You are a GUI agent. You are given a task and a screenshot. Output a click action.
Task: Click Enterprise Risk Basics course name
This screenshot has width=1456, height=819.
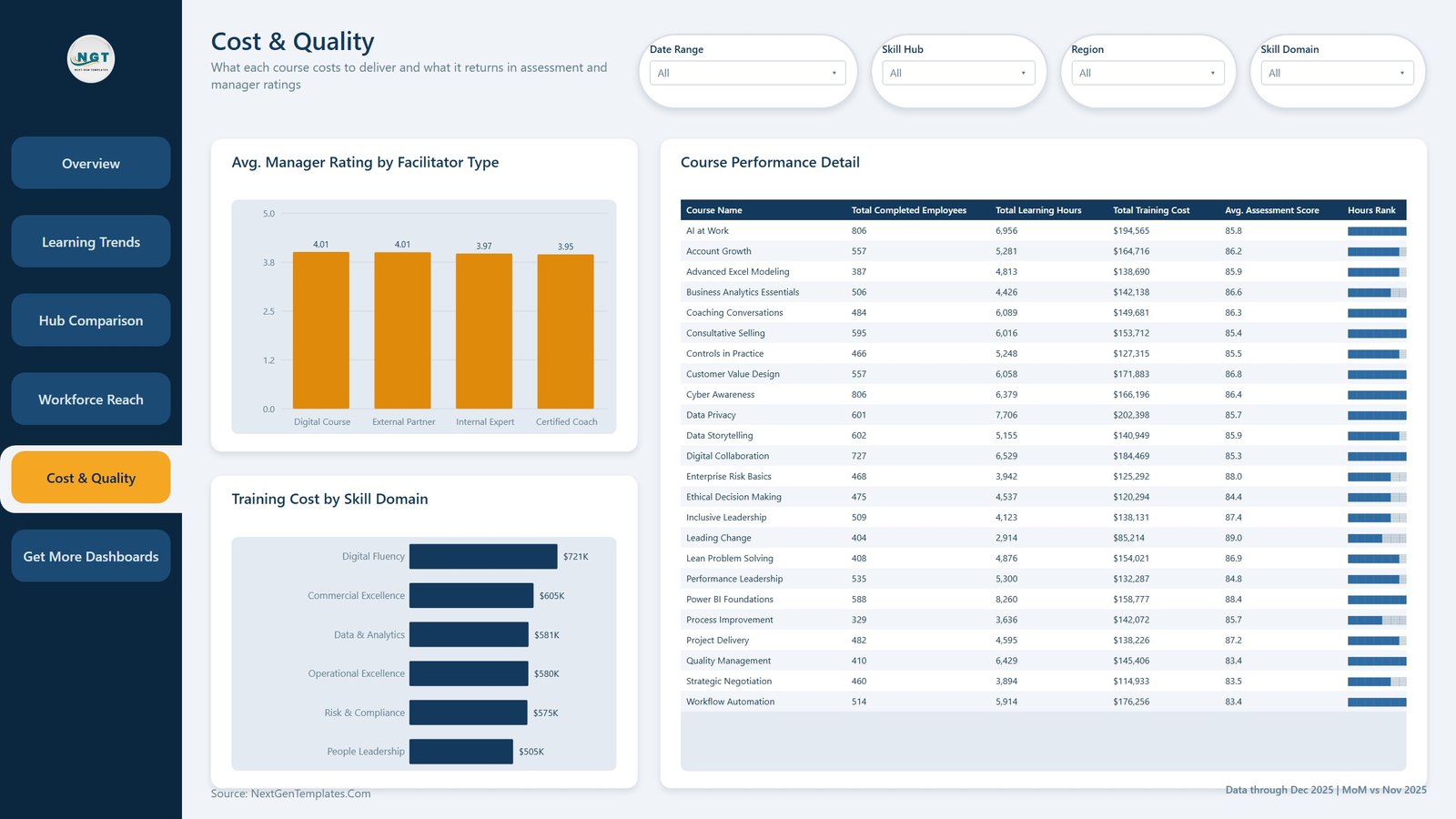tap(729, 477)
